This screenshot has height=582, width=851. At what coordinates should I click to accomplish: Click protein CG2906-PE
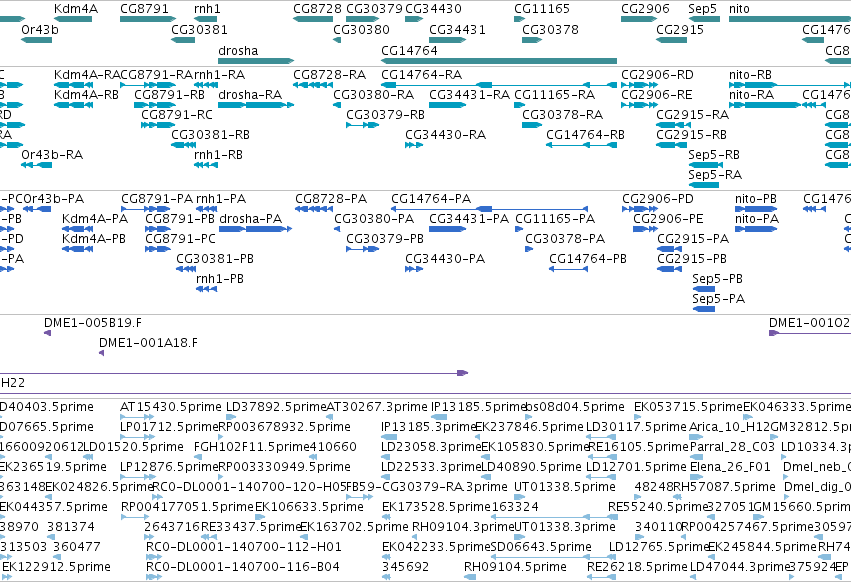tap(645, 229)
